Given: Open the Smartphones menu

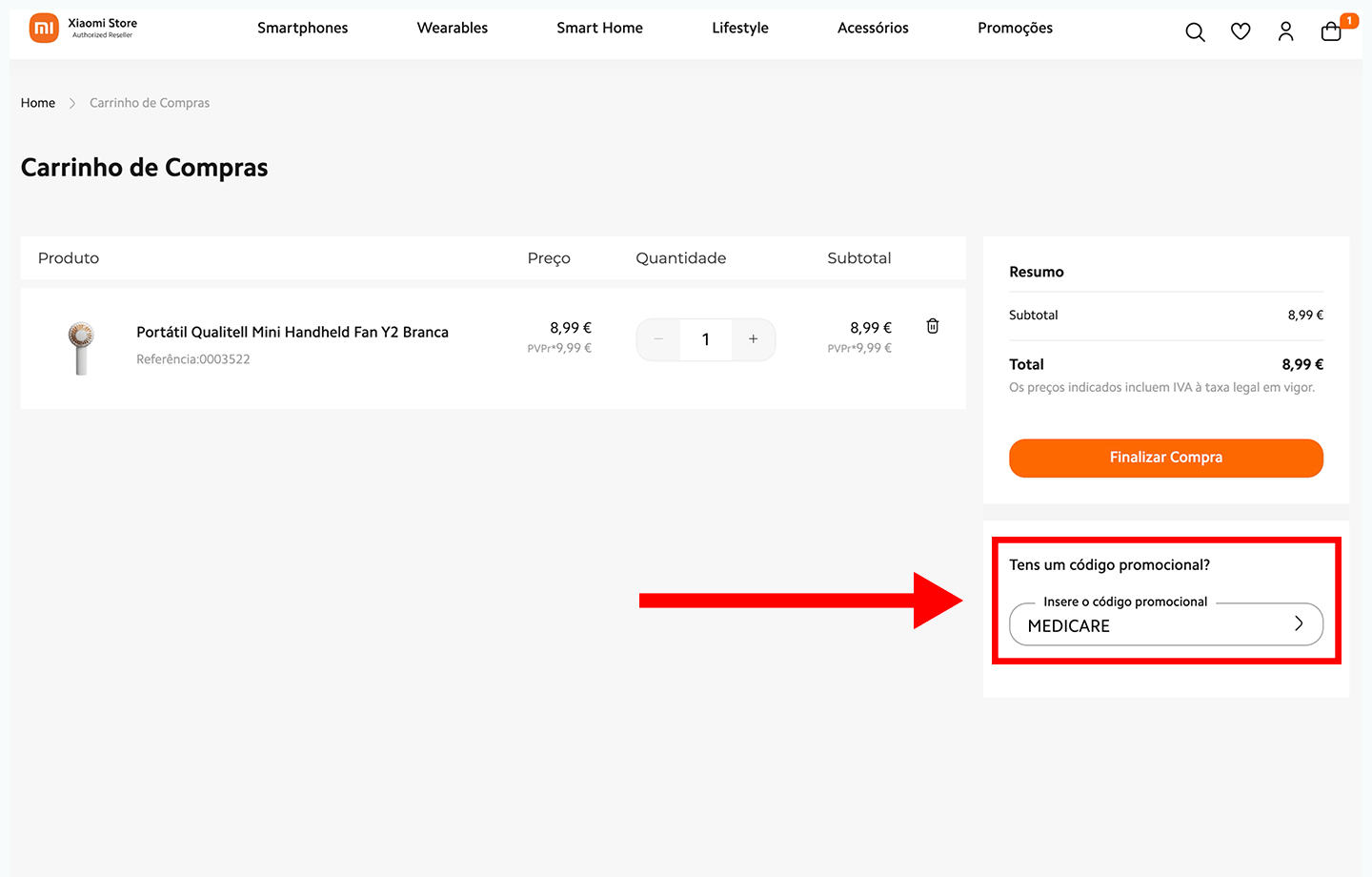Looking at the screenshot, I should 302,29.
